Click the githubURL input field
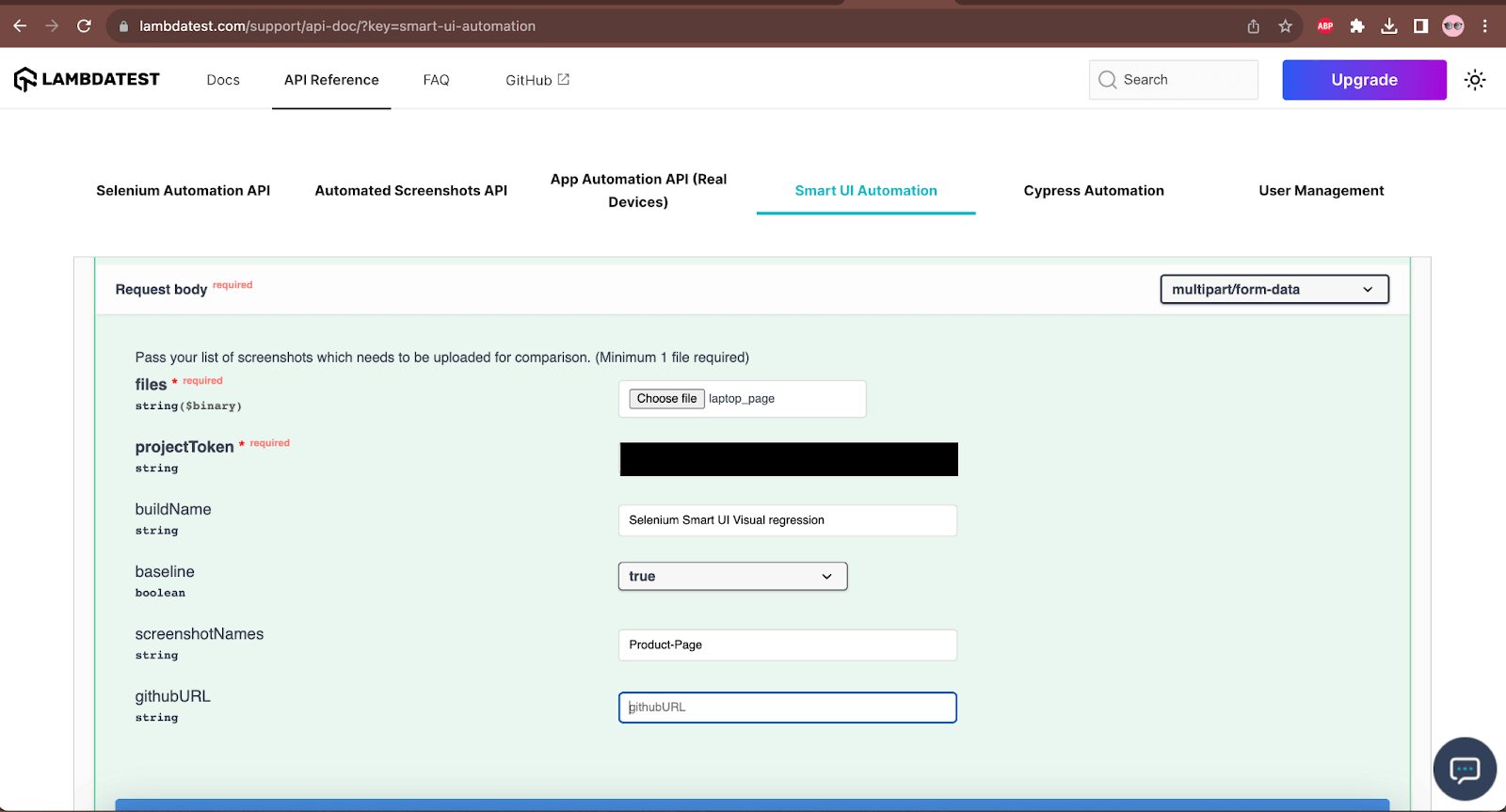This screenshot has width=1506, height=812. tap(787, 708)
